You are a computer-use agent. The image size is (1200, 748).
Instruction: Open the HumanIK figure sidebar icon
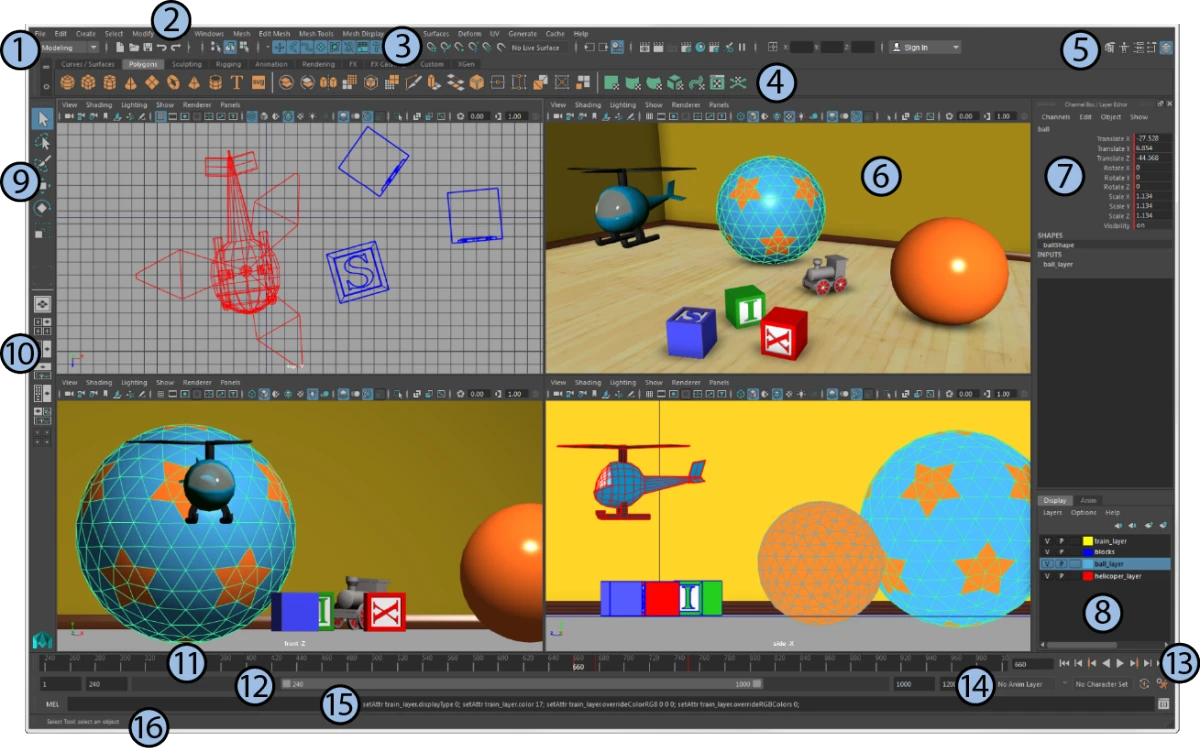point(1125,47)
